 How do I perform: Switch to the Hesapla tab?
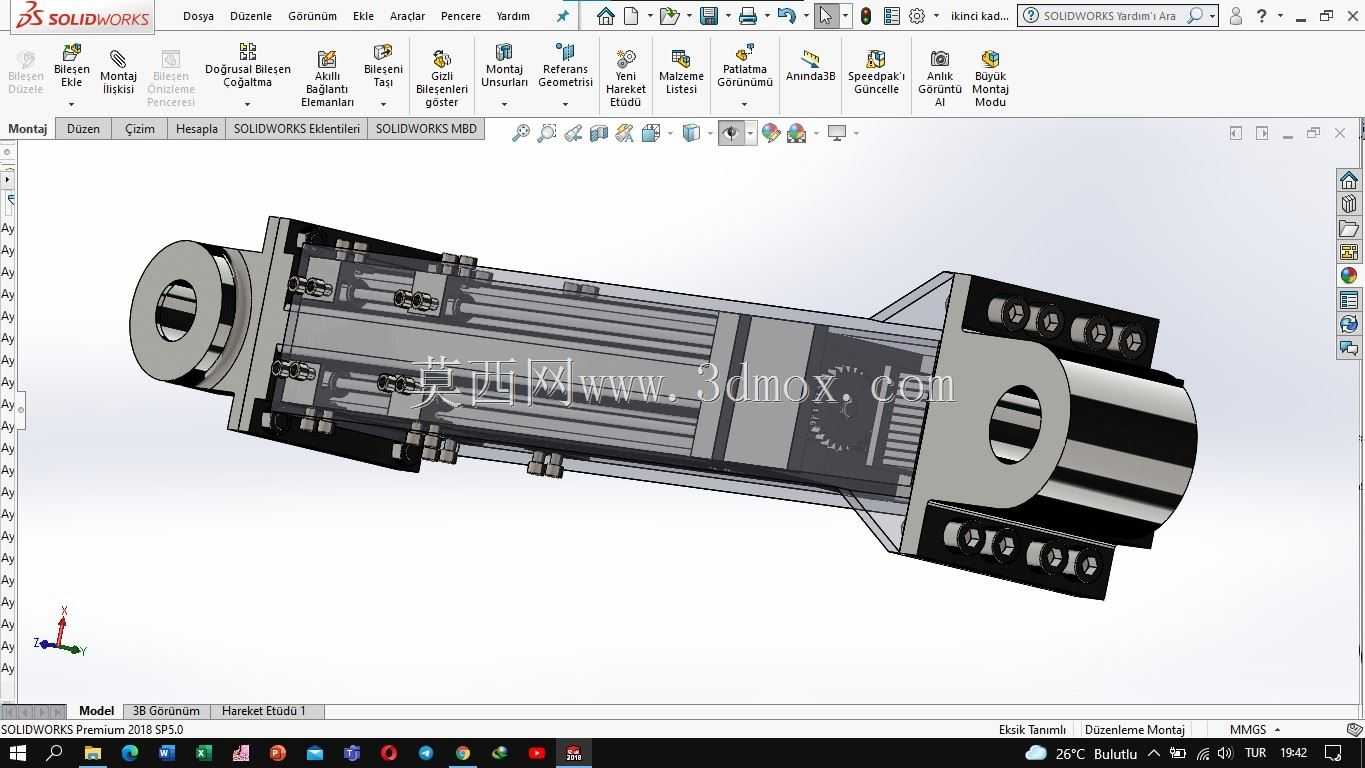197,128
